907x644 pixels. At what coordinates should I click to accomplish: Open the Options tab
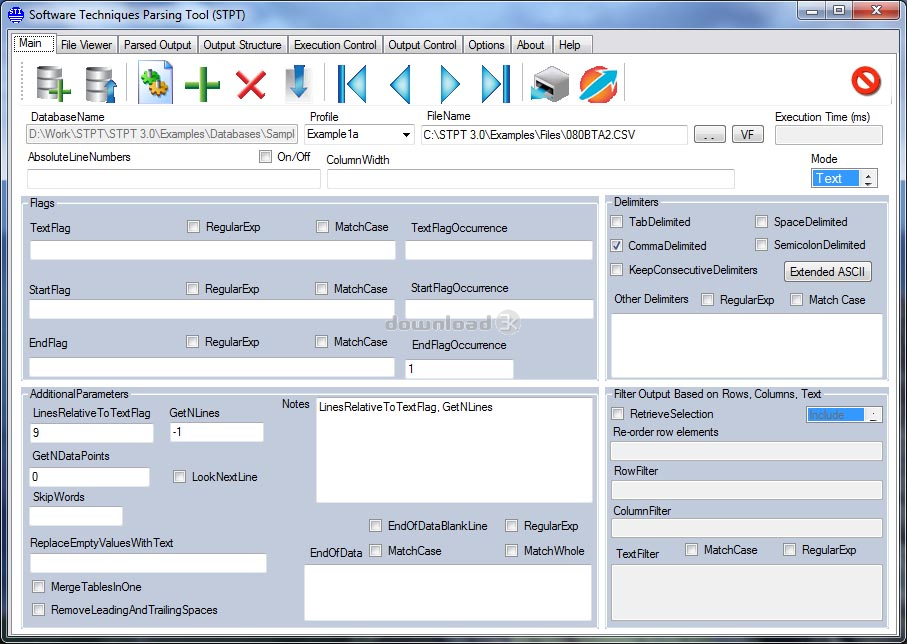(486, 45)
